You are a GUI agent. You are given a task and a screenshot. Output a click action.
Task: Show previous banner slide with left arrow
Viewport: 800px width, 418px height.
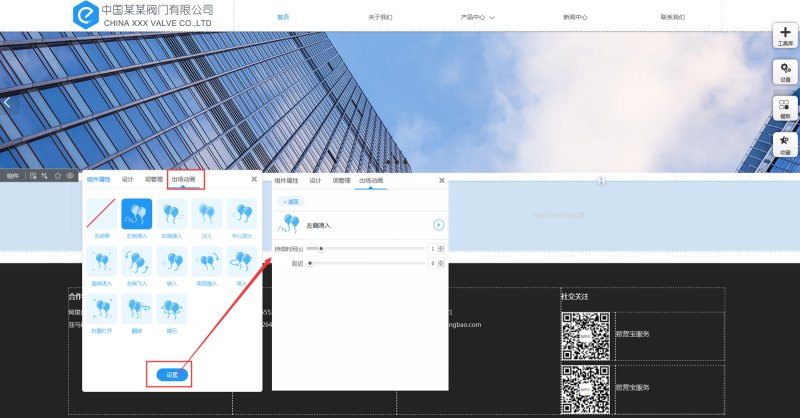coord(7,103)
